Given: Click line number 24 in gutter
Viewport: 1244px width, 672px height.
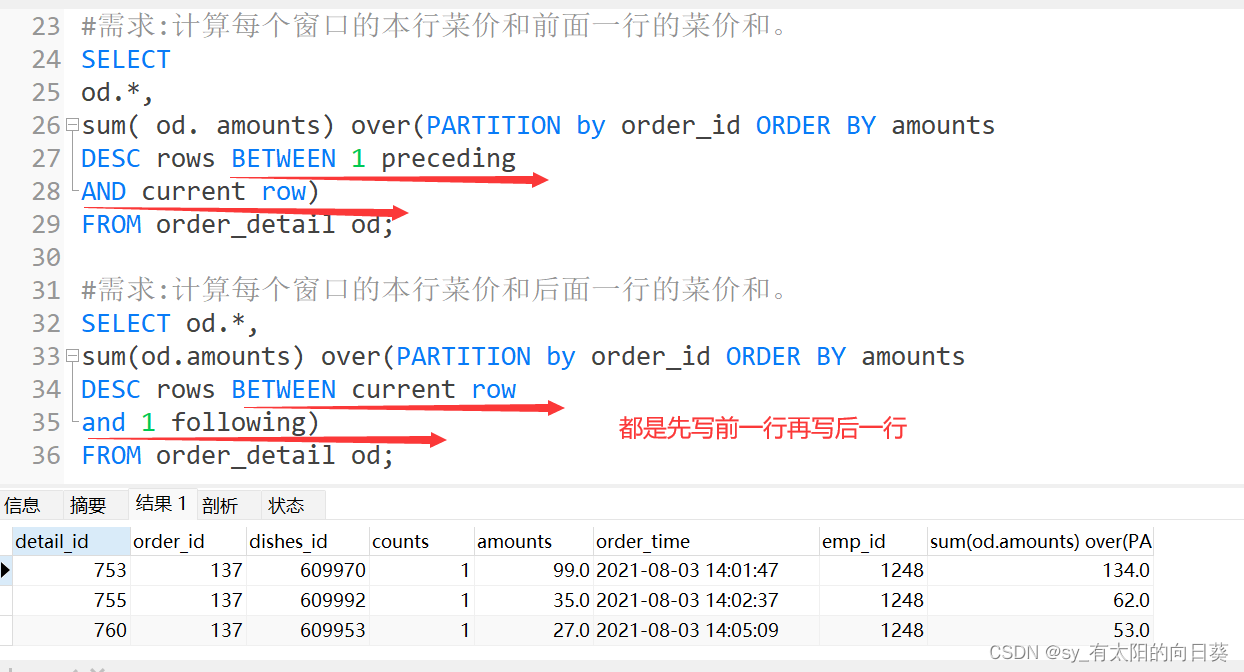Looking at the screenshot, I should coord(46,60).
